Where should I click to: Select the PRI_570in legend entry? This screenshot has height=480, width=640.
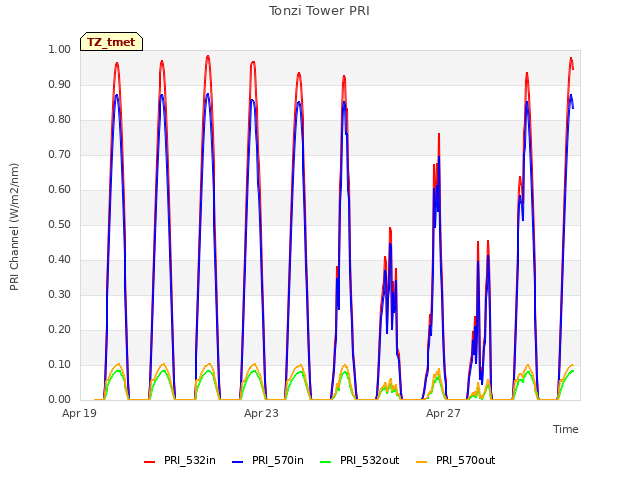(x=267, y=460)
